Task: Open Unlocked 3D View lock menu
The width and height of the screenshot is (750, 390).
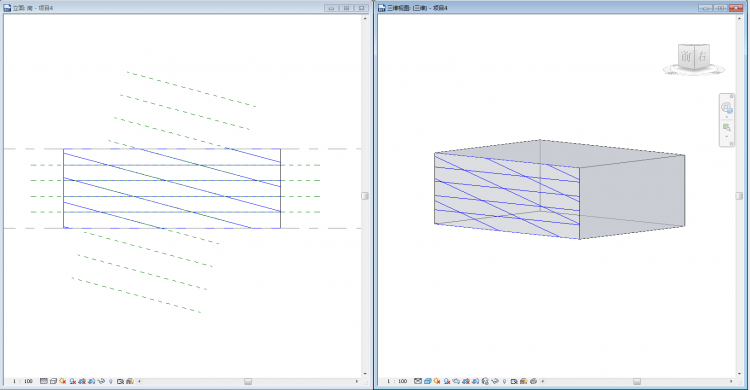Action: 485,381
